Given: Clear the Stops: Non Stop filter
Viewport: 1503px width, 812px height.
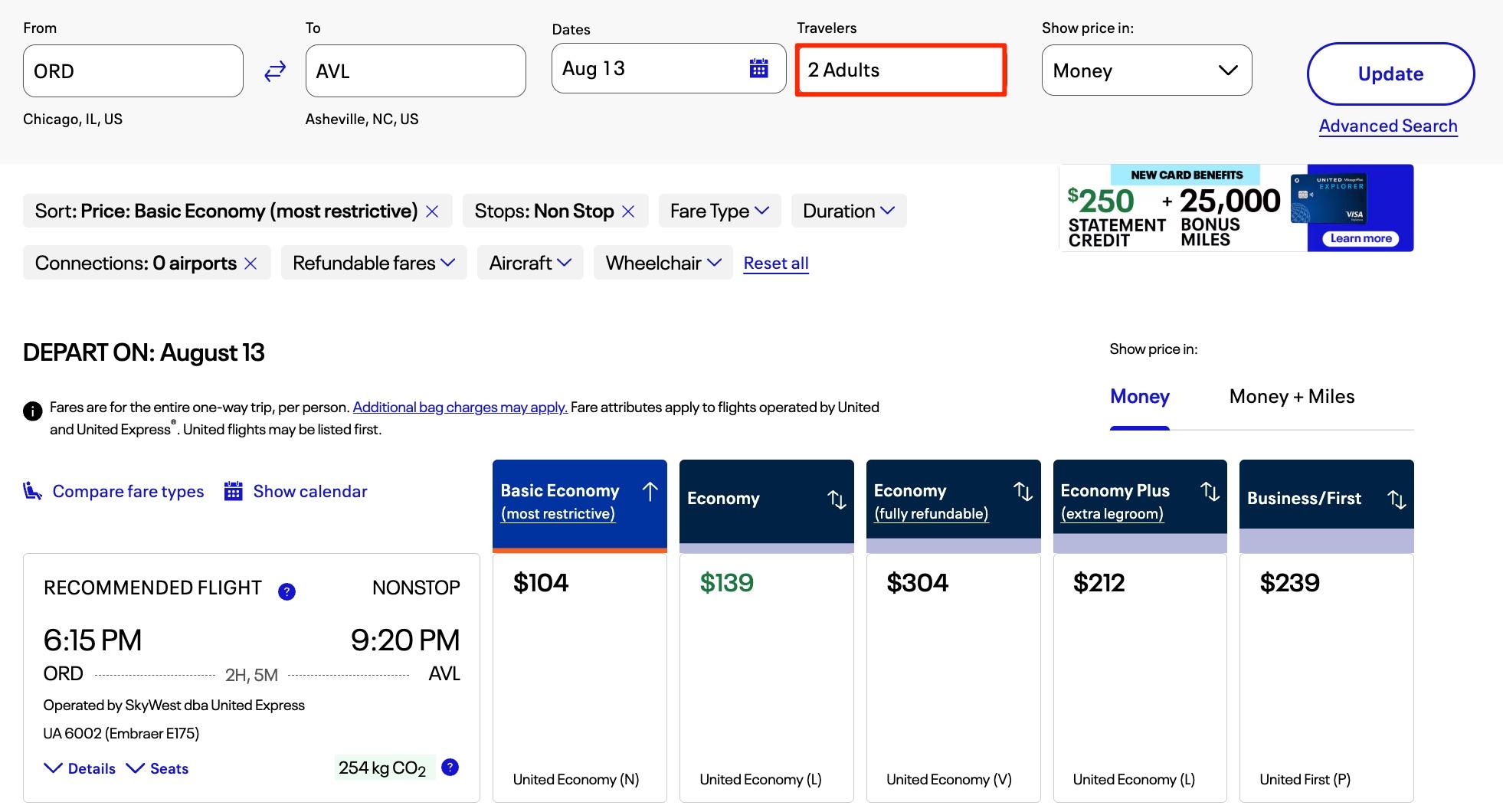Looking at the screenshot, I should [628, 211].
